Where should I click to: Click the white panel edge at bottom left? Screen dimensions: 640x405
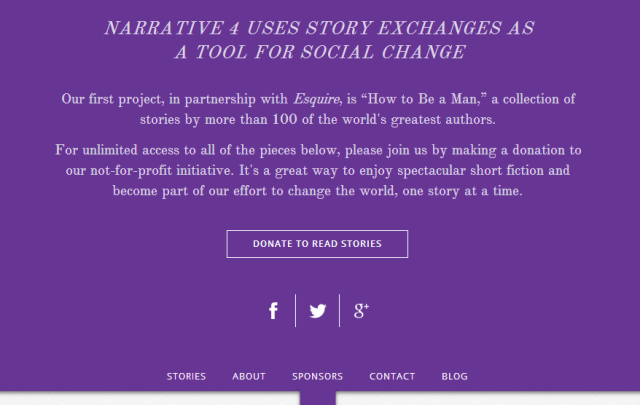(150, 399)
